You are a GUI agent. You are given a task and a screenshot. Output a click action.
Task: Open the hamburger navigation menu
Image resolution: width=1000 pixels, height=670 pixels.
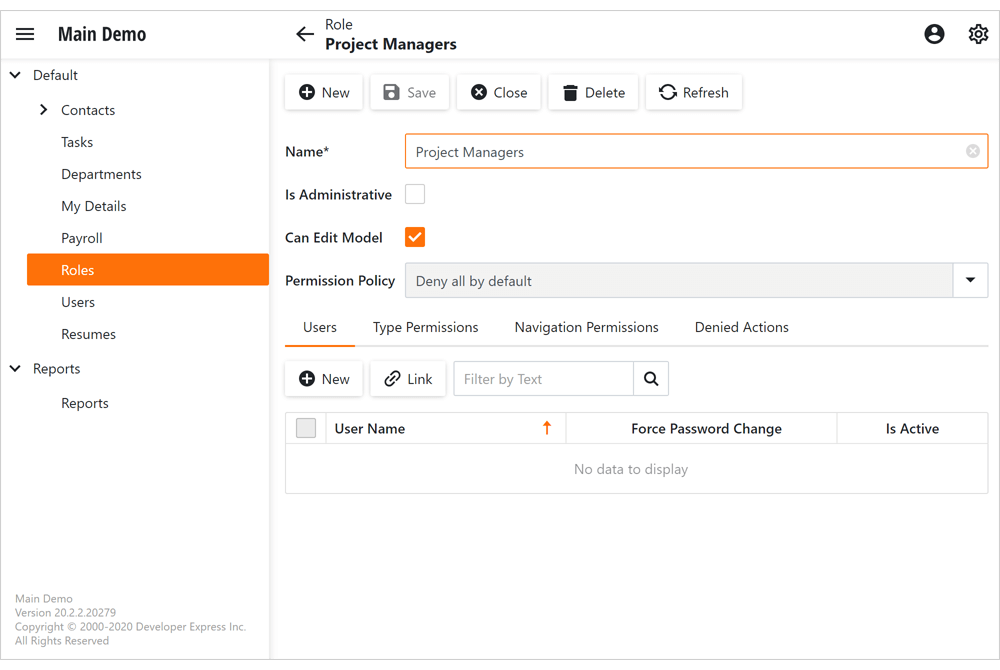tap(25, 33)
